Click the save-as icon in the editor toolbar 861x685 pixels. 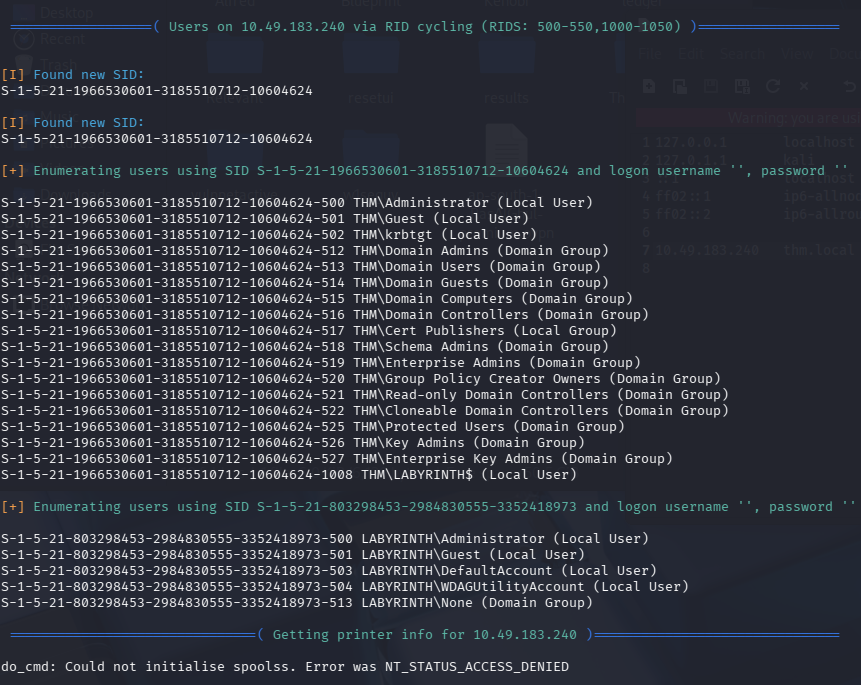pyautogui.click(x=740, y=87)
